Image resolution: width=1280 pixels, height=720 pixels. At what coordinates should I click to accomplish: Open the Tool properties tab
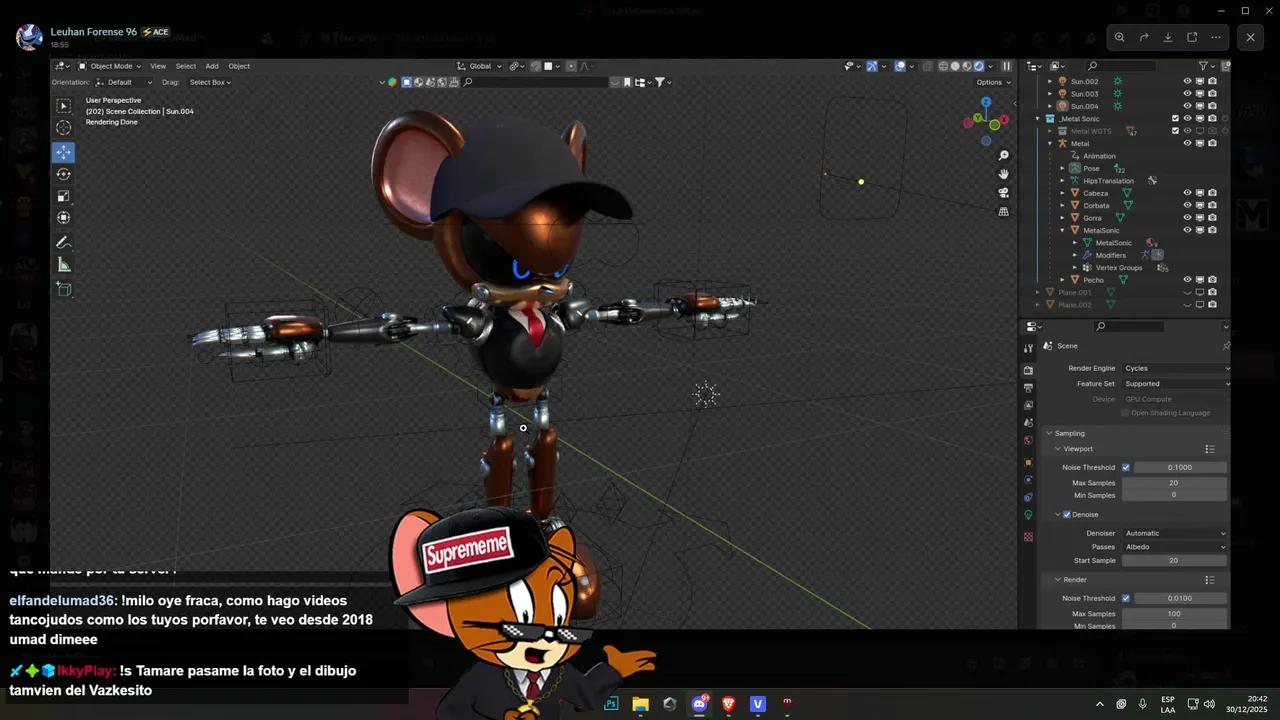click(1028, 348)
